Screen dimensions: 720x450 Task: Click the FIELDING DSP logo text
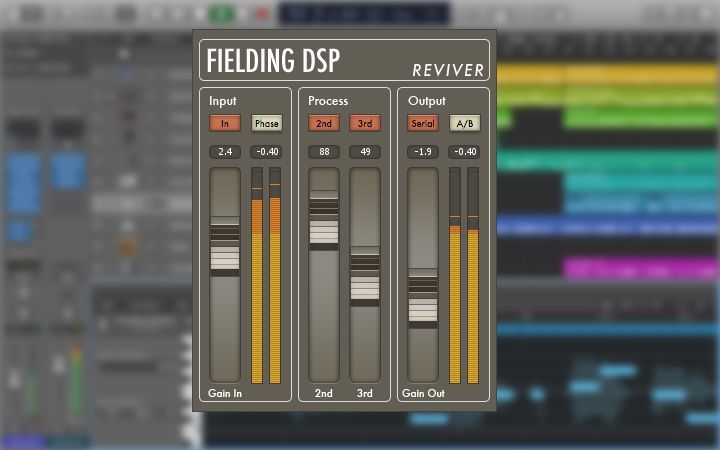(273, 61)
